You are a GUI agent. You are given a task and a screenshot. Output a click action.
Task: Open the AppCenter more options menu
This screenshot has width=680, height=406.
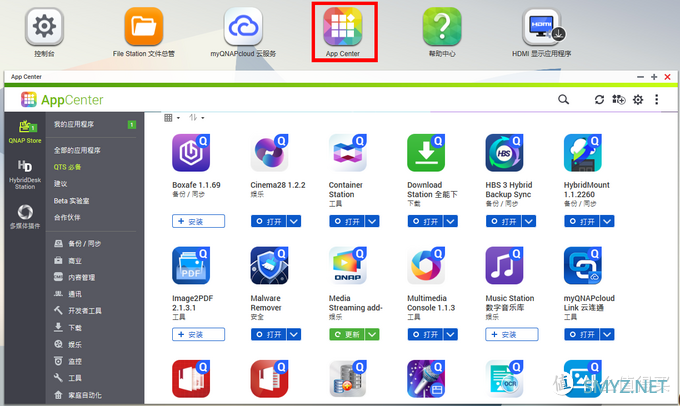tap(657, 100)
